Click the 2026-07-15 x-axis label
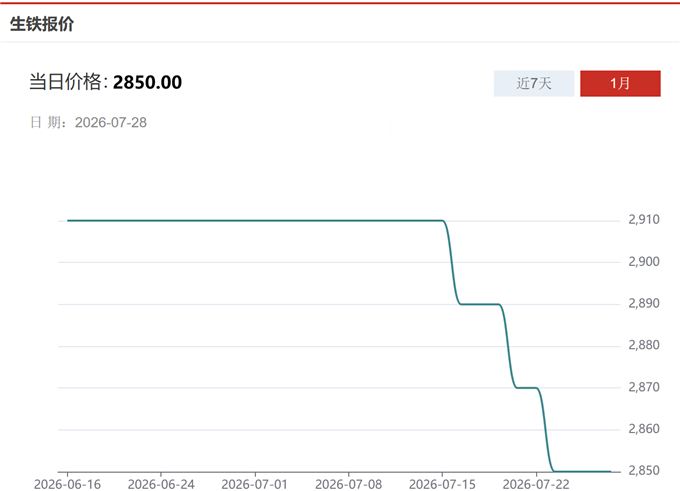680x491 pixels. point(442,484)
